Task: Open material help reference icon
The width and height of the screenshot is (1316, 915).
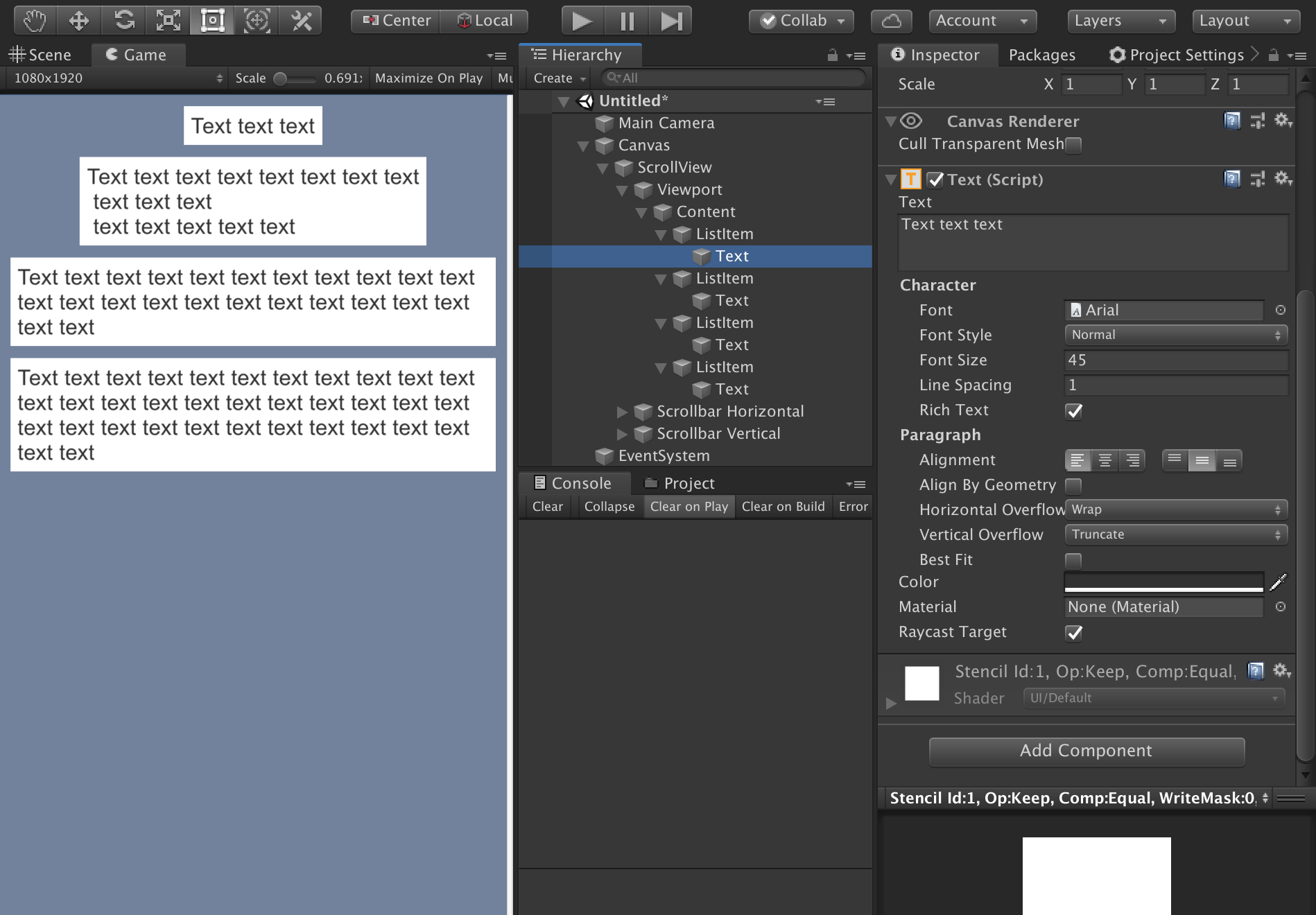Action: point(1256,670)
